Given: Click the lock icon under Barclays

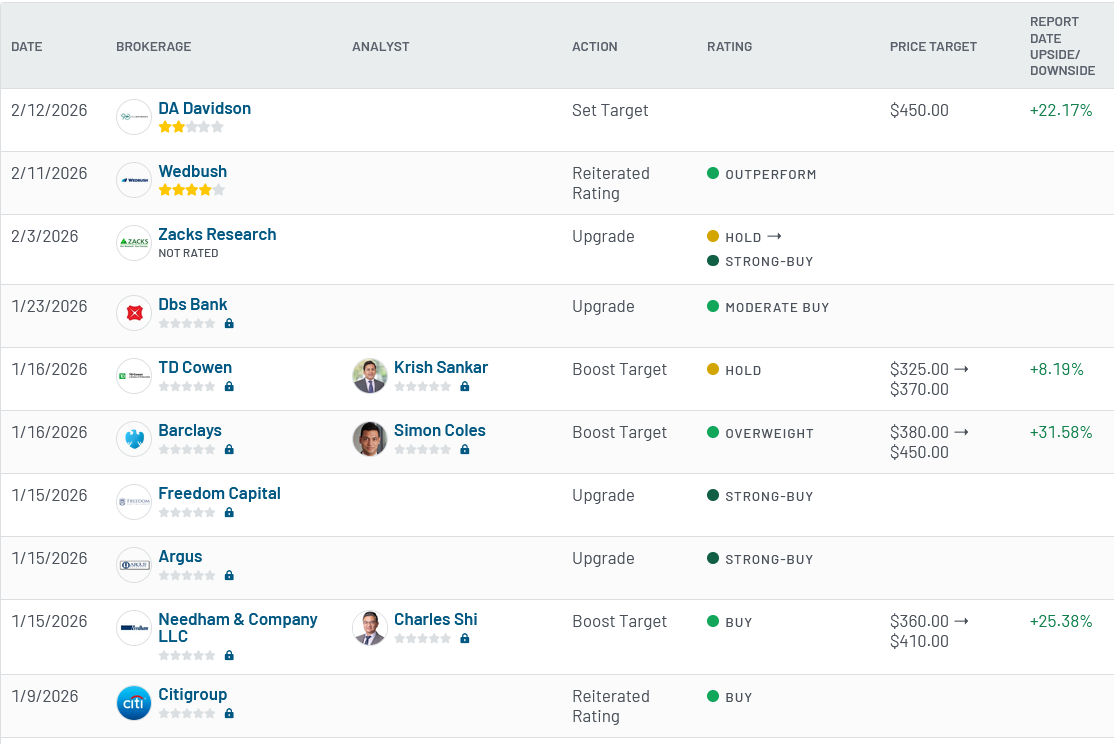Looking at the screenshot, I should (229, 449).
